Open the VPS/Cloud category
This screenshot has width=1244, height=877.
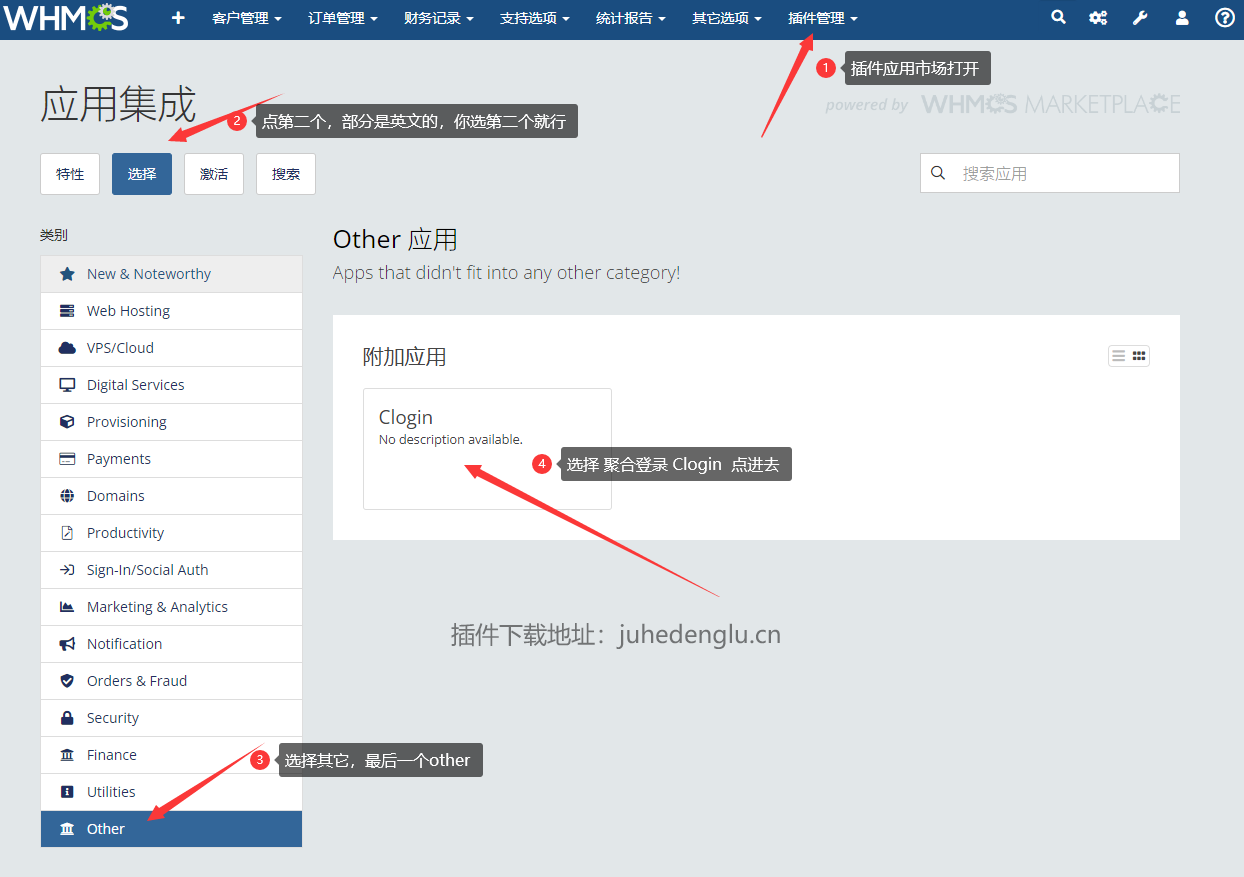[171, 348]
